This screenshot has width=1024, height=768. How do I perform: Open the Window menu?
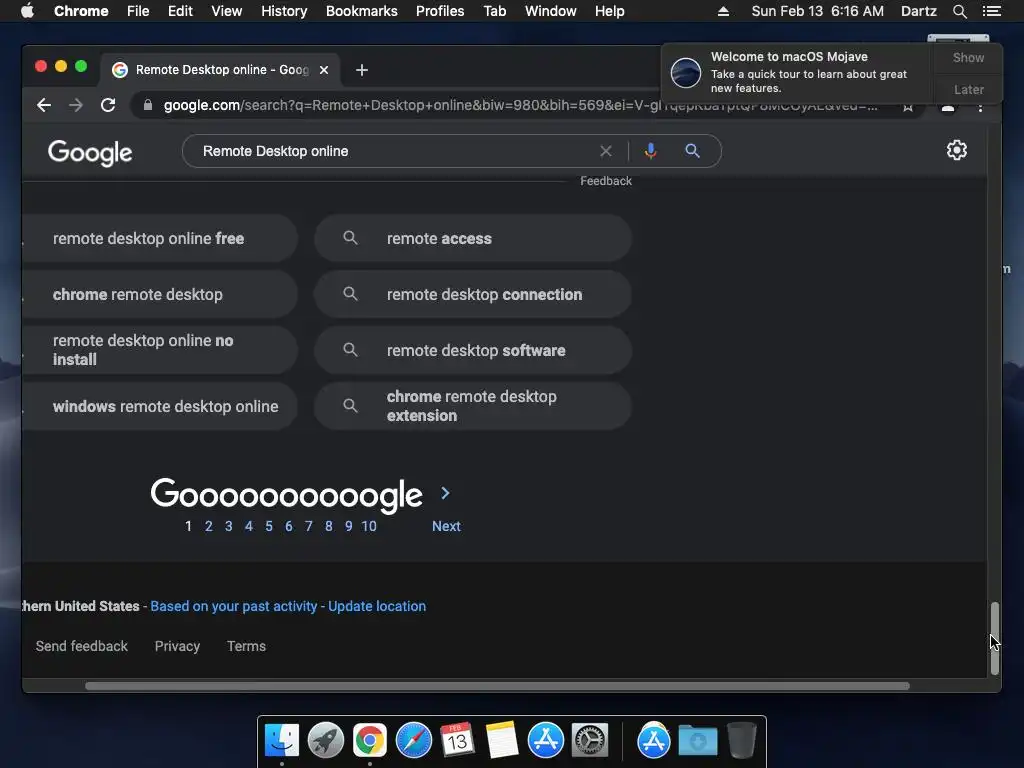coord(551,11)
